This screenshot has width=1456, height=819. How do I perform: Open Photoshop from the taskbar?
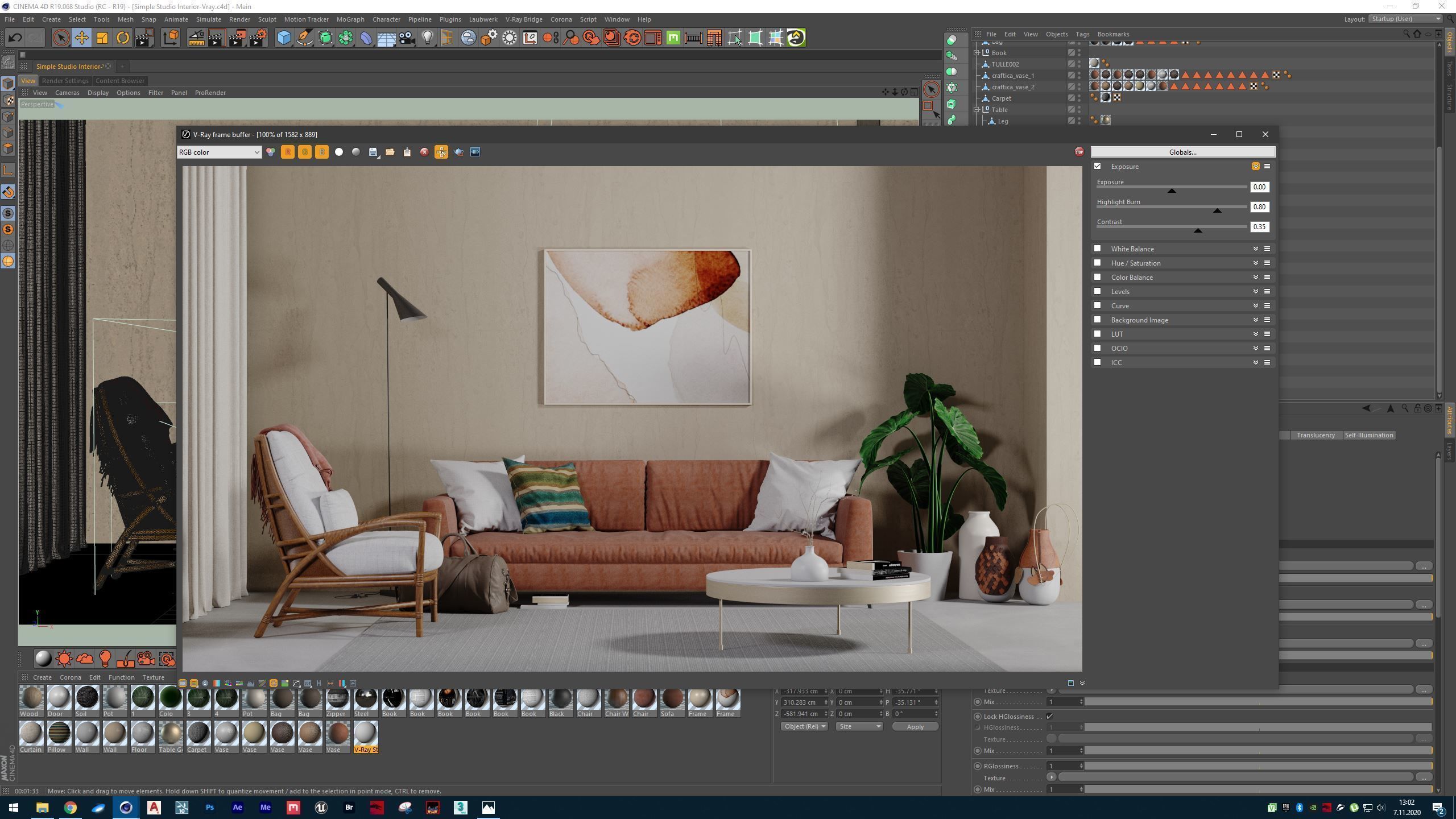(x=209, y=807)
